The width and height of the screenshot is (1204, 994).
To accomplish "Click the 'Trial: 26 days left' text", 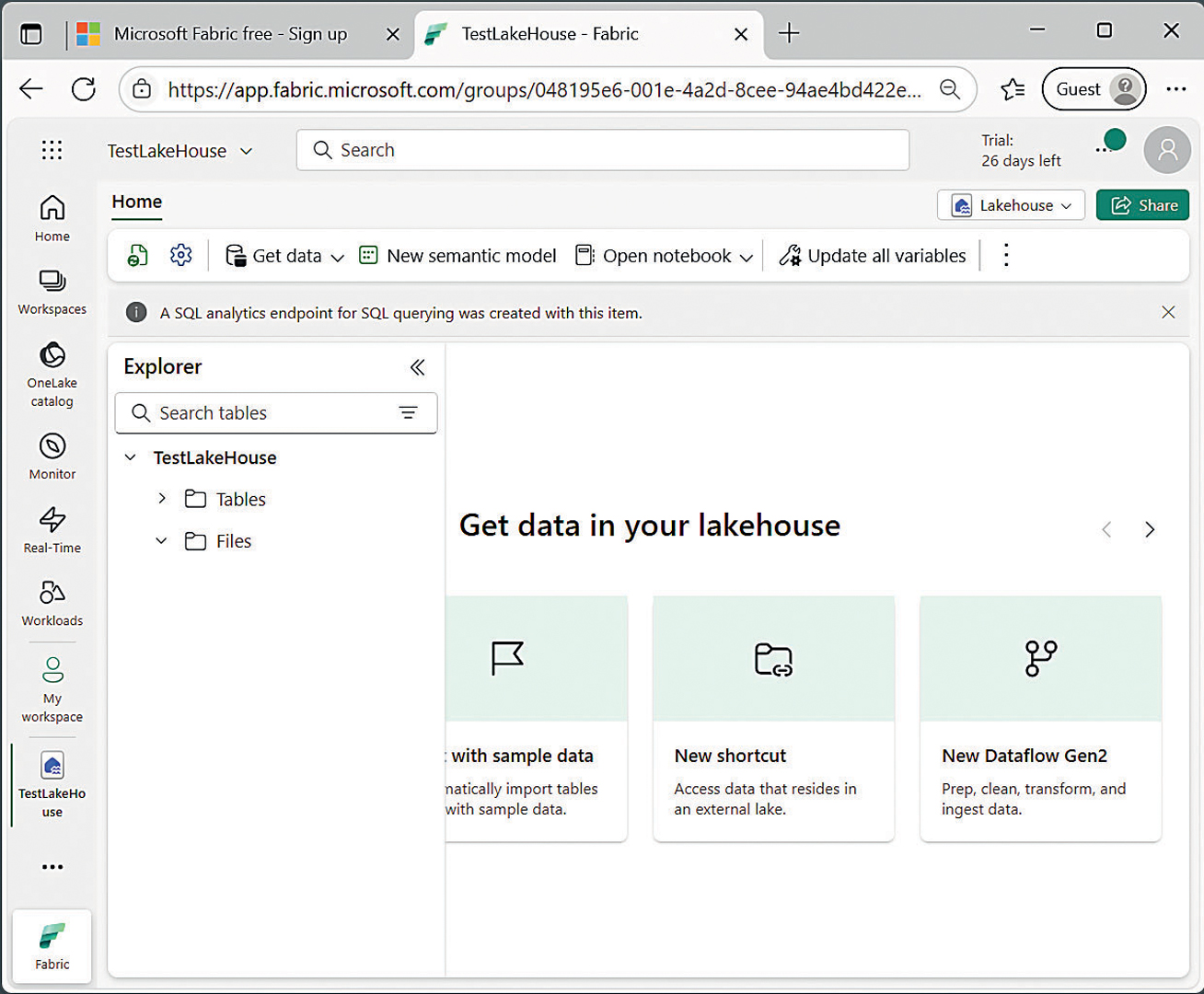I will click(1021, 151).
